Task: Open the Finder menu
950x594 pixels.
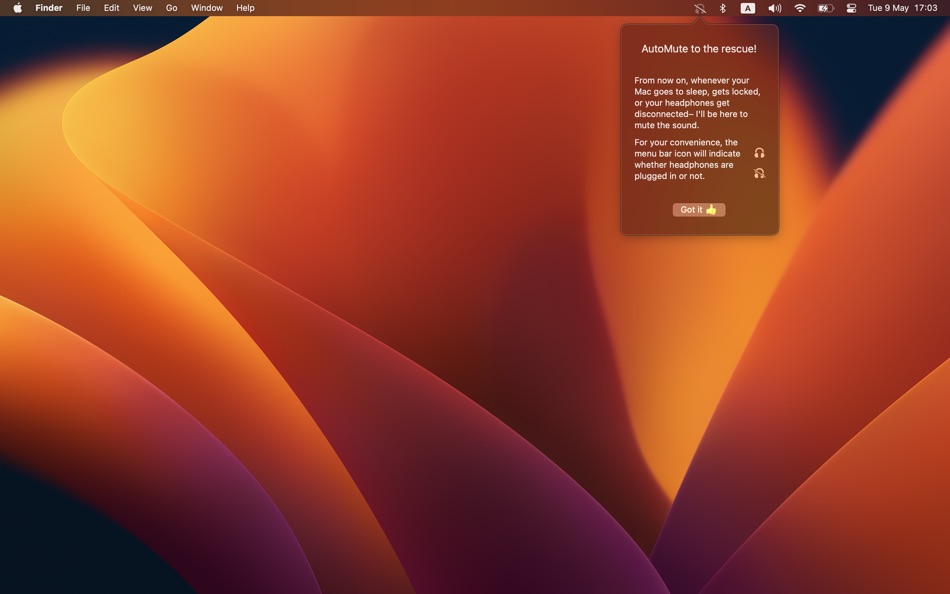Action: pos(48,8)
